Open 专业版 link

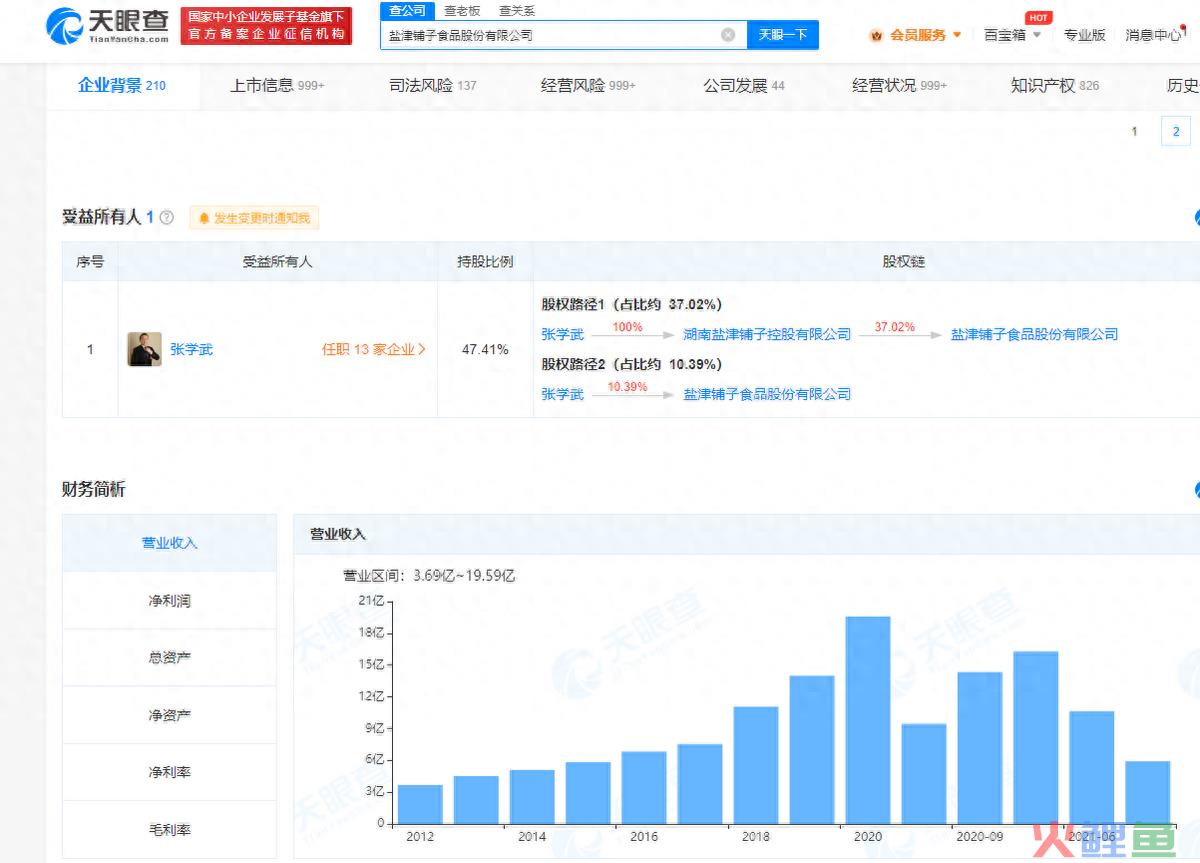[1085, 35]
